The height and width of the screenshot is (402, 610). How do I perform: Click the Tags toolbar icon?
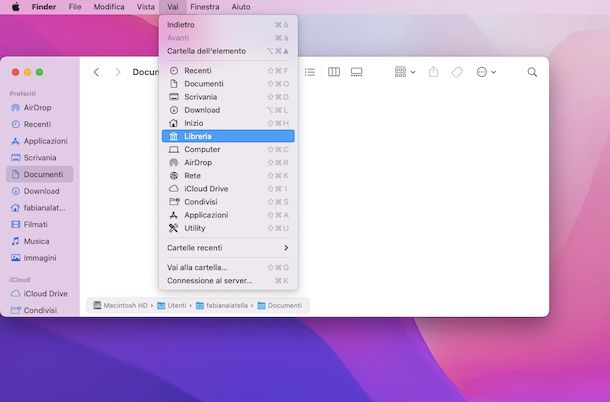(x=457, y=72)
